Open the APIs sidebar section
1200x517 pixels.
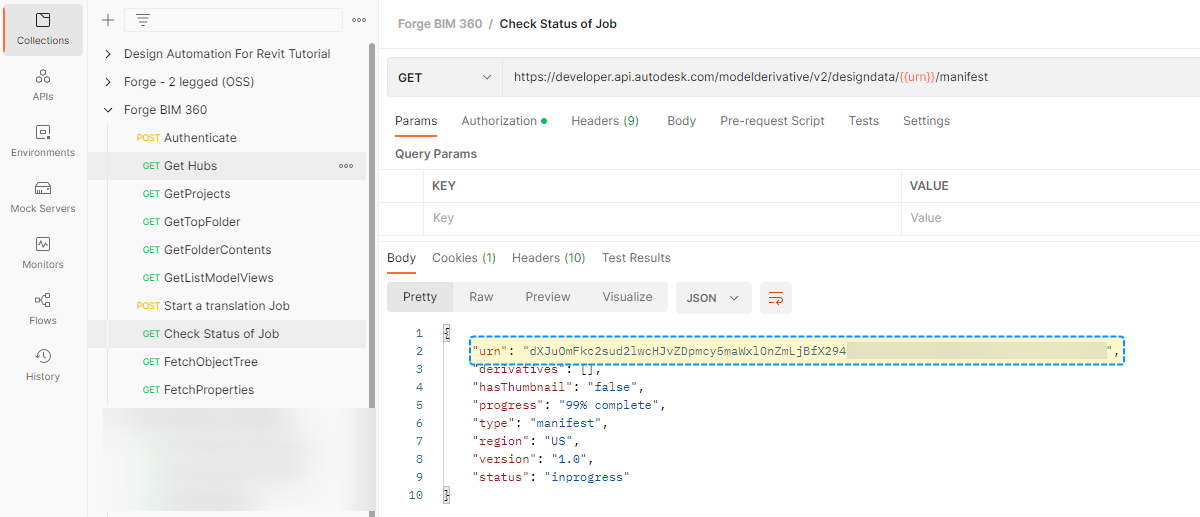coord(43,85)
